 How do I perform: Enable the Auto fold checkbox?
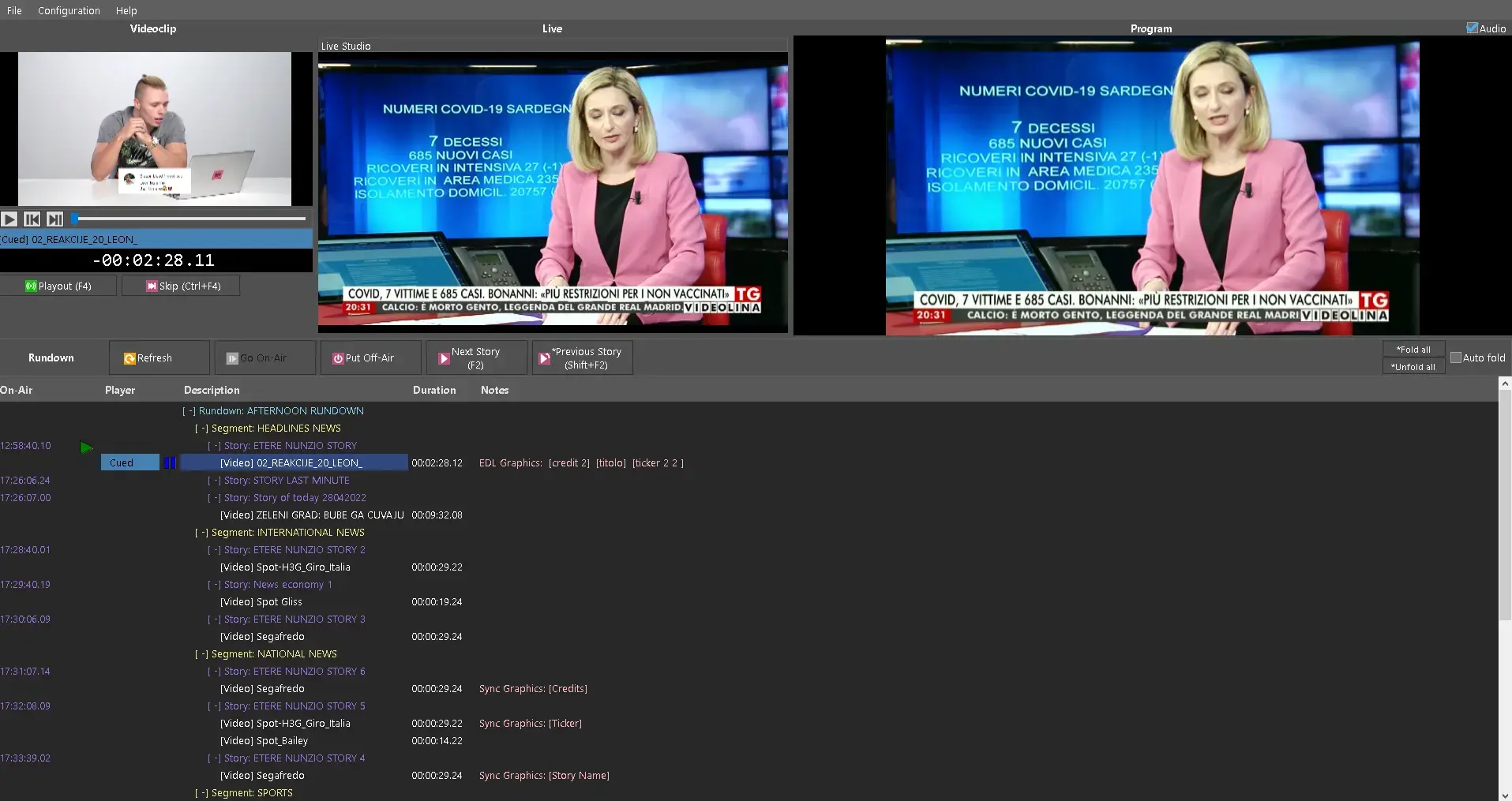coord(1456,357)
